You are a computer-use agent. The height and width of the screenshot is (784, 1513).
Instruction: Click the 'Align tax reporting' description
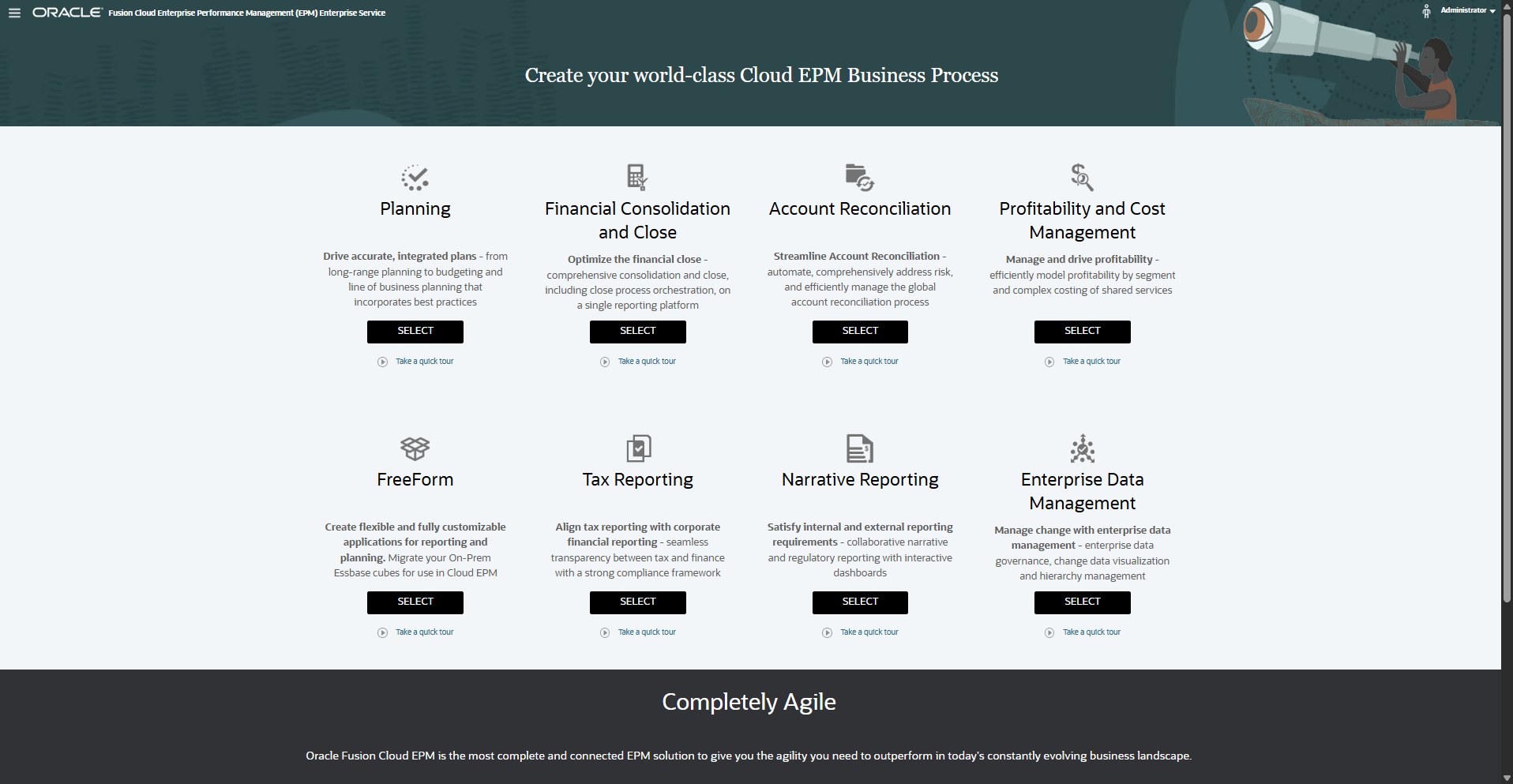tap(638, 550)
